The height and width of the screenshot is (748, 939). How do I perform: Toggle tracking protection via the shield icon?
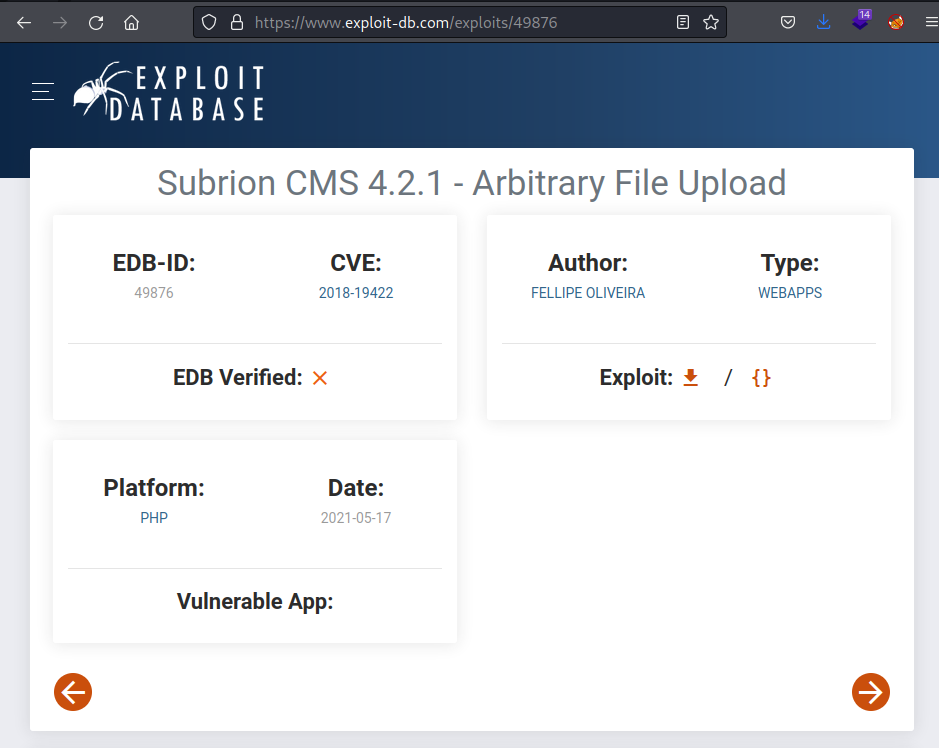209,21
